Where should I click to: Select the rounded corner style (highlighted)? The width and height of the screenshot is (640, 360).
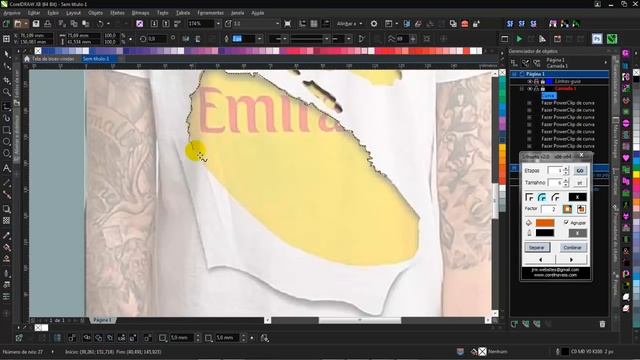click(x=542, y=197)
